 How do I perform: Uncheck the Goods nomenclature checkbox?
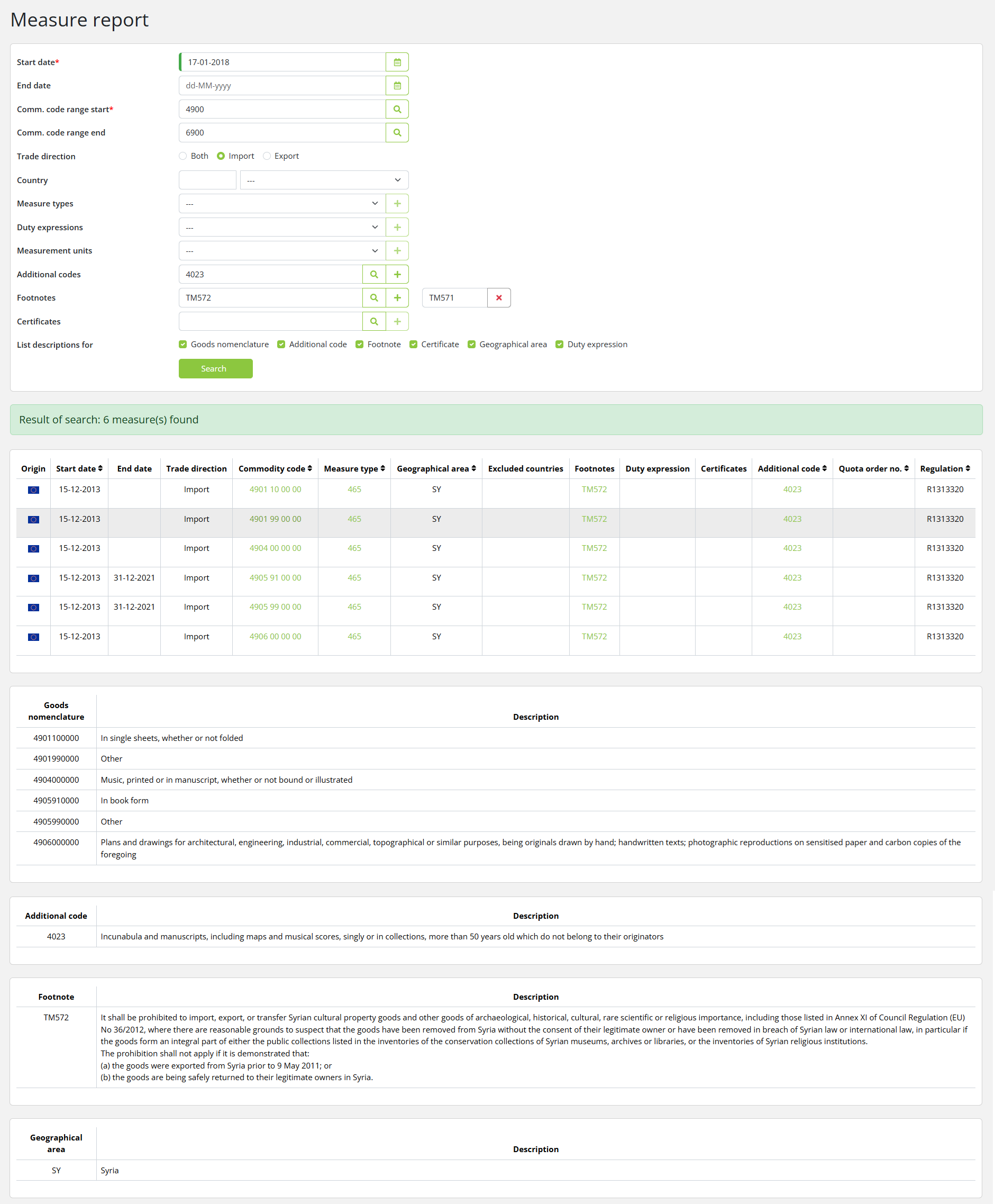[183, 344]
